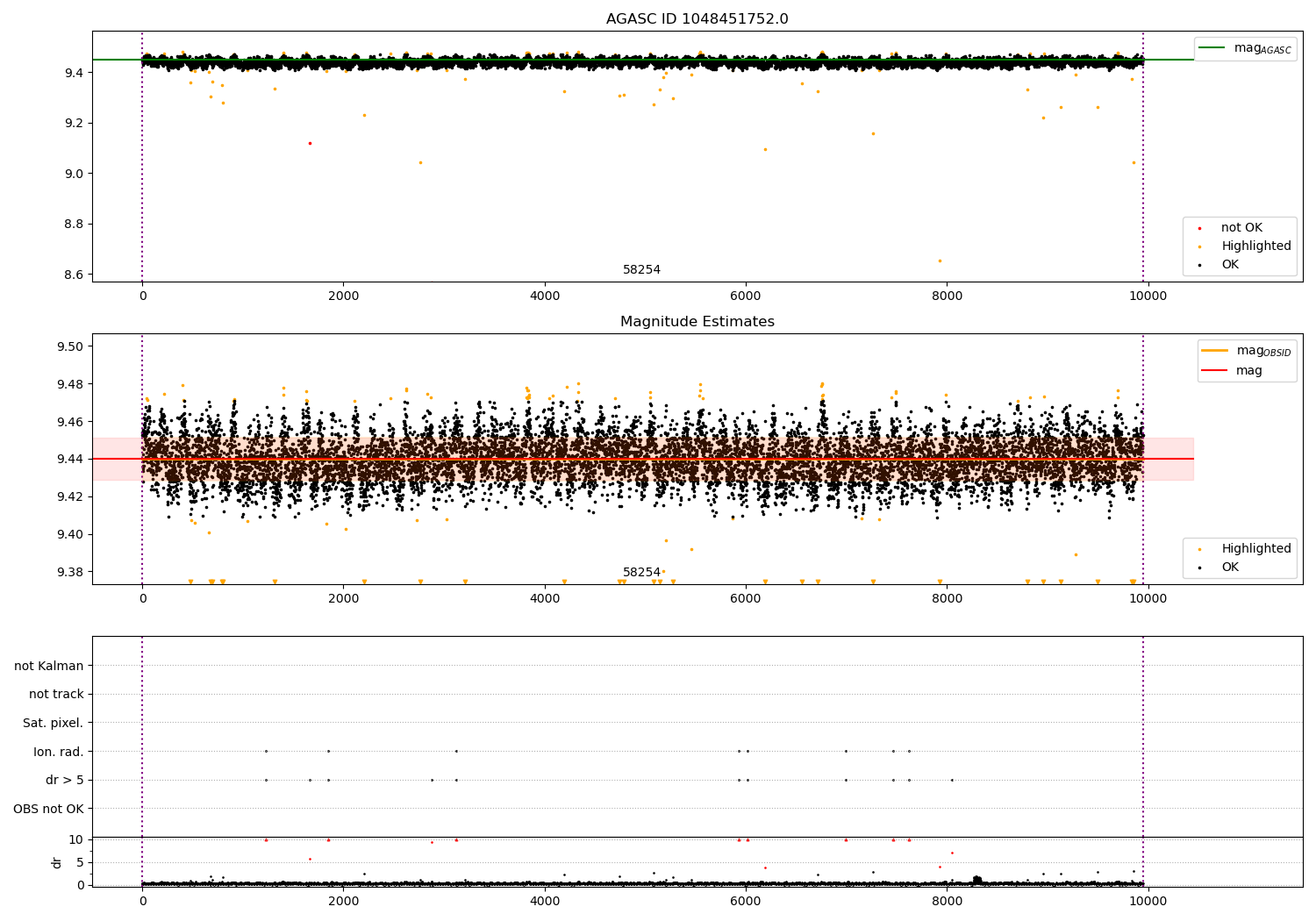Image resolution: width=1316 pixels, height=921 pixels.
Task: Click the dense black cluster near 8300 in dr plot
Action: click(x=977, y=880)
